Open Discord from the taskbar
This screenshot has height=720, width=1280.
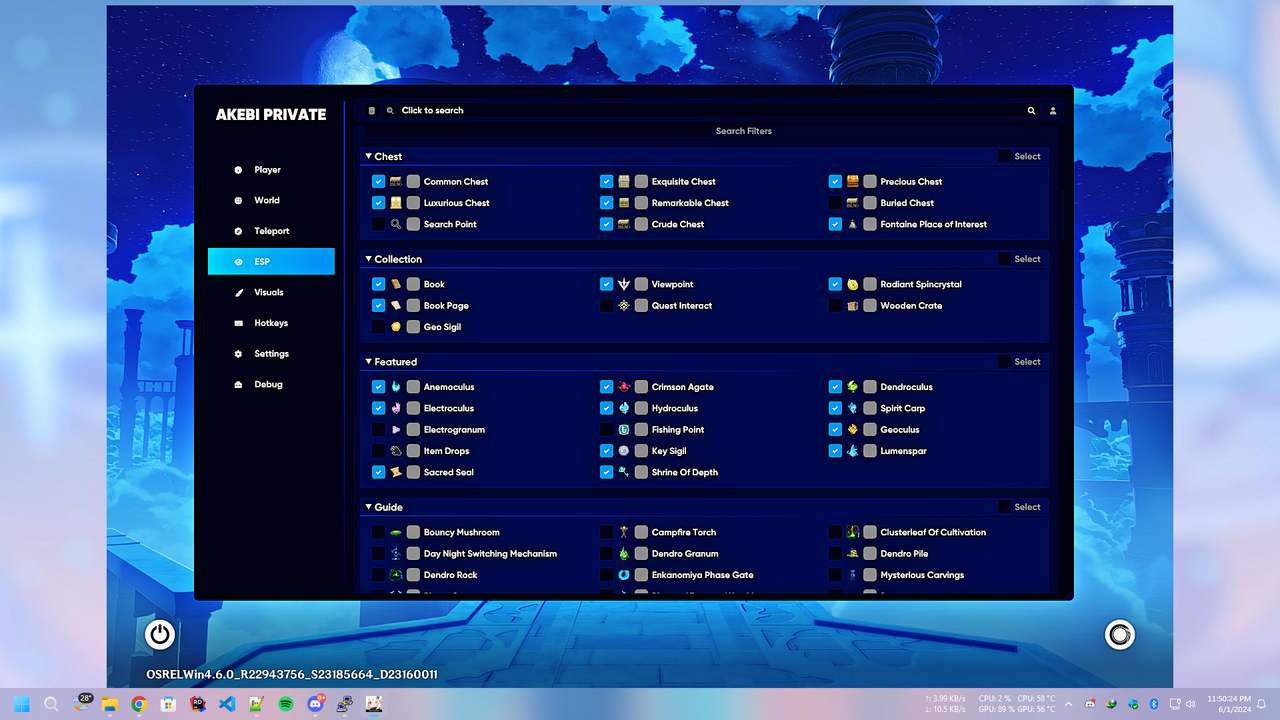[x=315, y=704]
